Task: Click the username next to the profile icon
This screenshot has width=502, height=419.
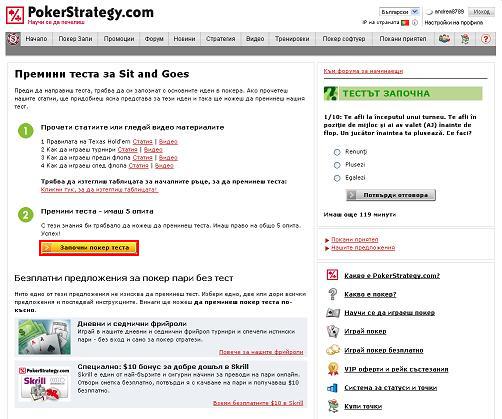Action: [x=449, y=11]
